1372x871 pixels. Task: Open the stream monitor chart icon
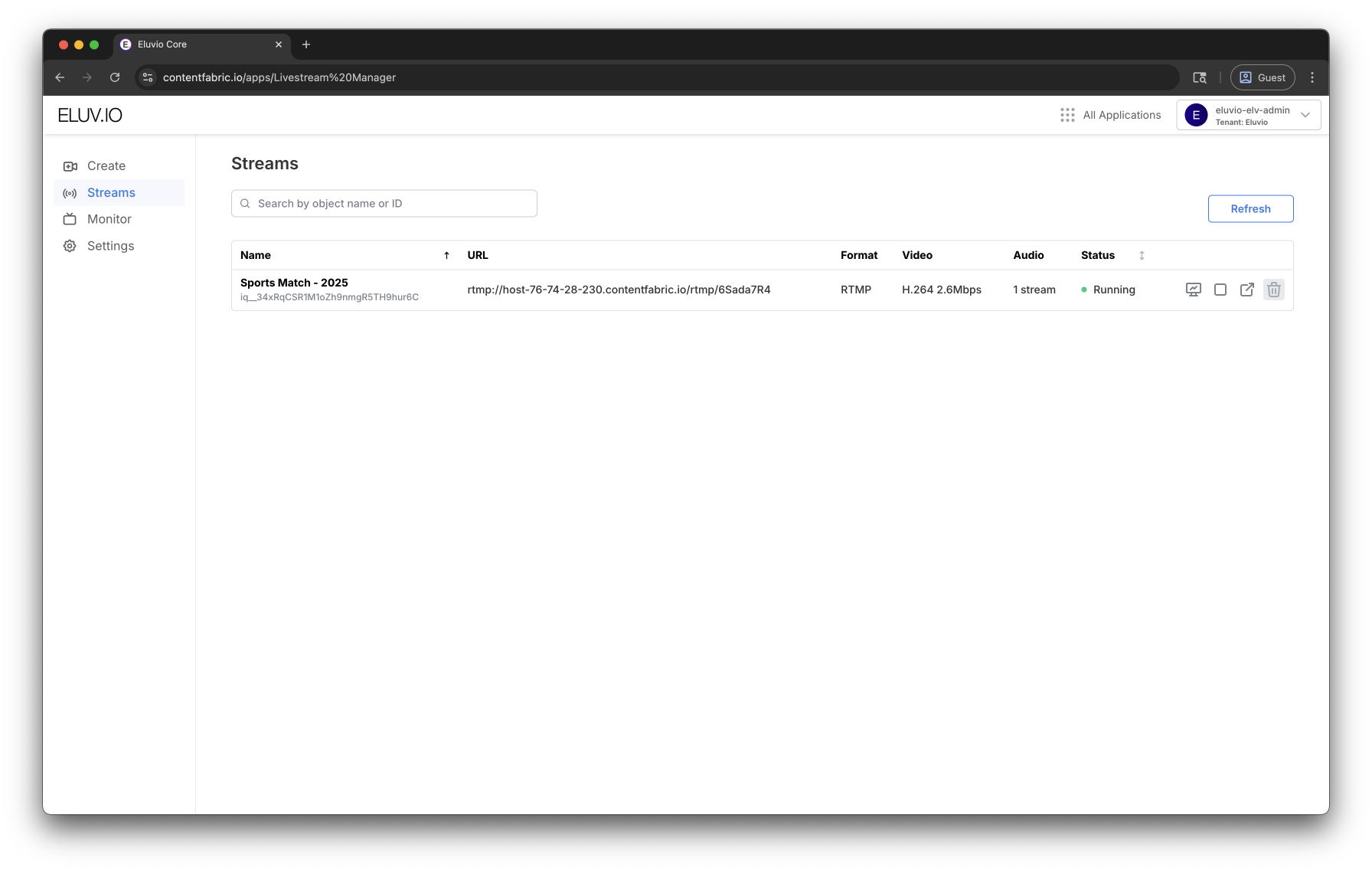[1193, 290]
